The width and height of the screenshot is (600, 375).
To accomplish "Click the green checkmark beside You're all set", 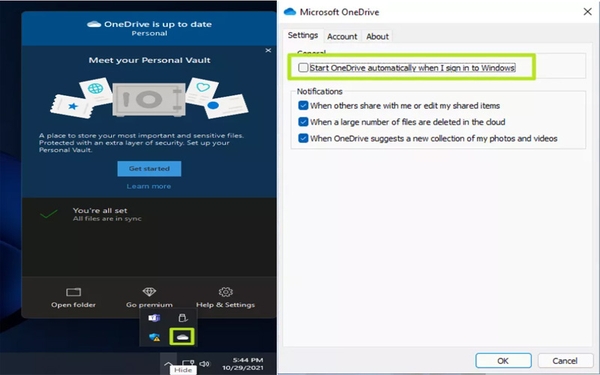I will tap(49, 214).
